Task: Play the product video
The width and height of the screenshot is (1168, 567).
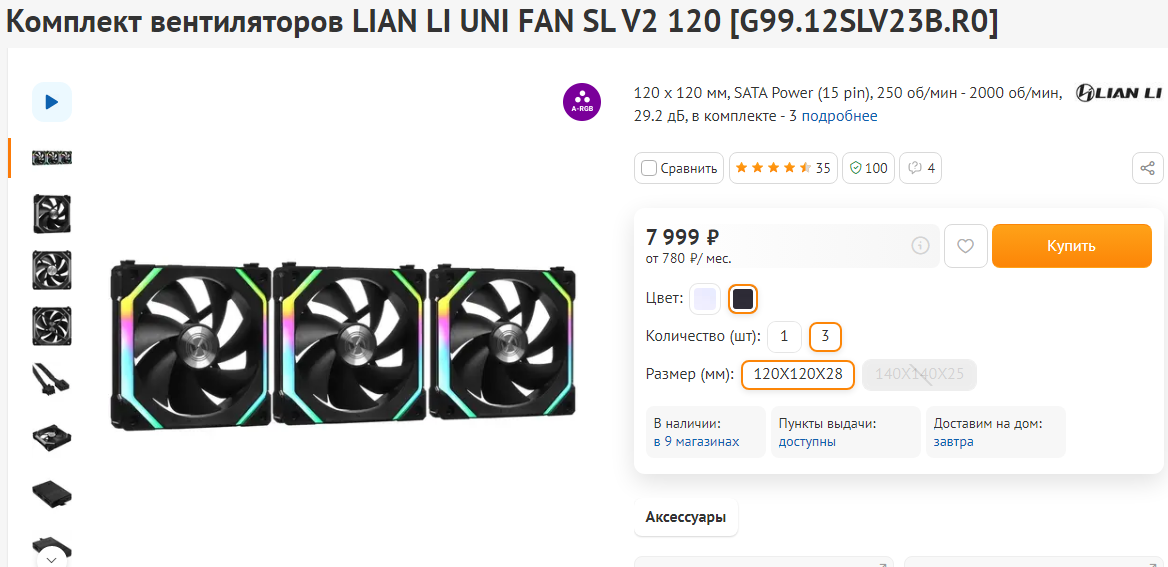Action: (52, 102)
